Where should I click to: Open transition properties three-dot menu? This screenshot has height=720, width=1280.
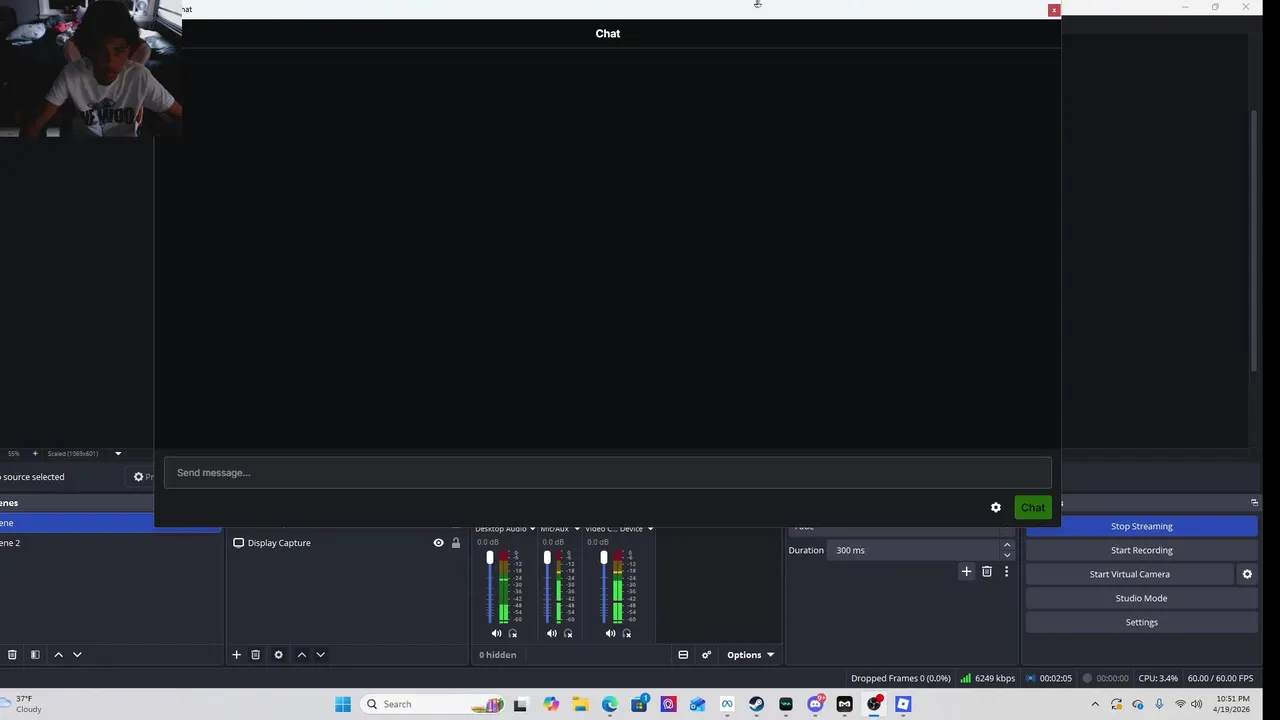coord(1006,572)
